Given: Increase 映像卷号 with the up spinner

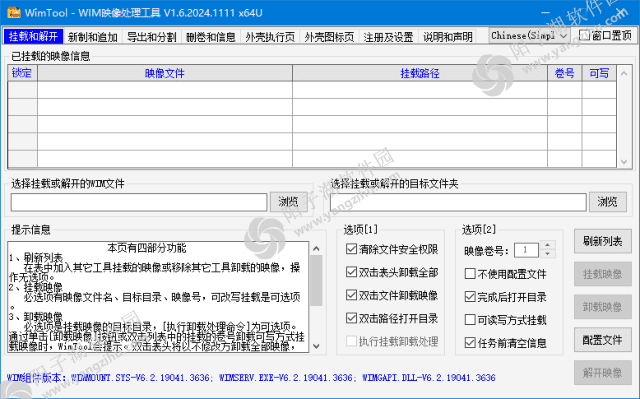Looking at the screenshot, I should click(547, 245).
